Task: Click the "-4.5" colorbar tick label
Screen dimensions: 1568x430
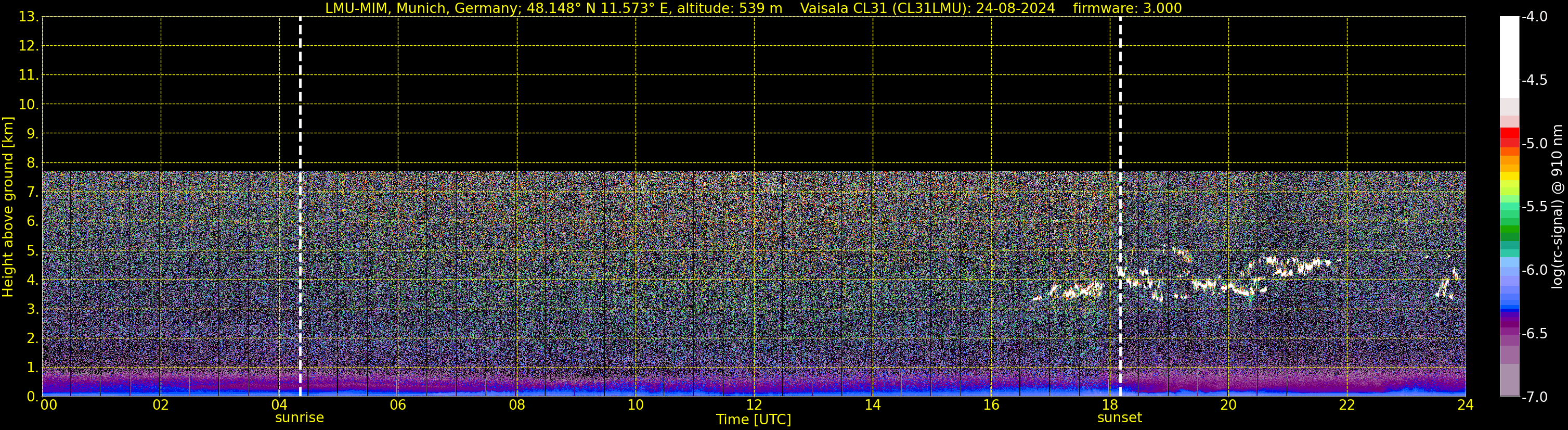Action: (1534, 80)
